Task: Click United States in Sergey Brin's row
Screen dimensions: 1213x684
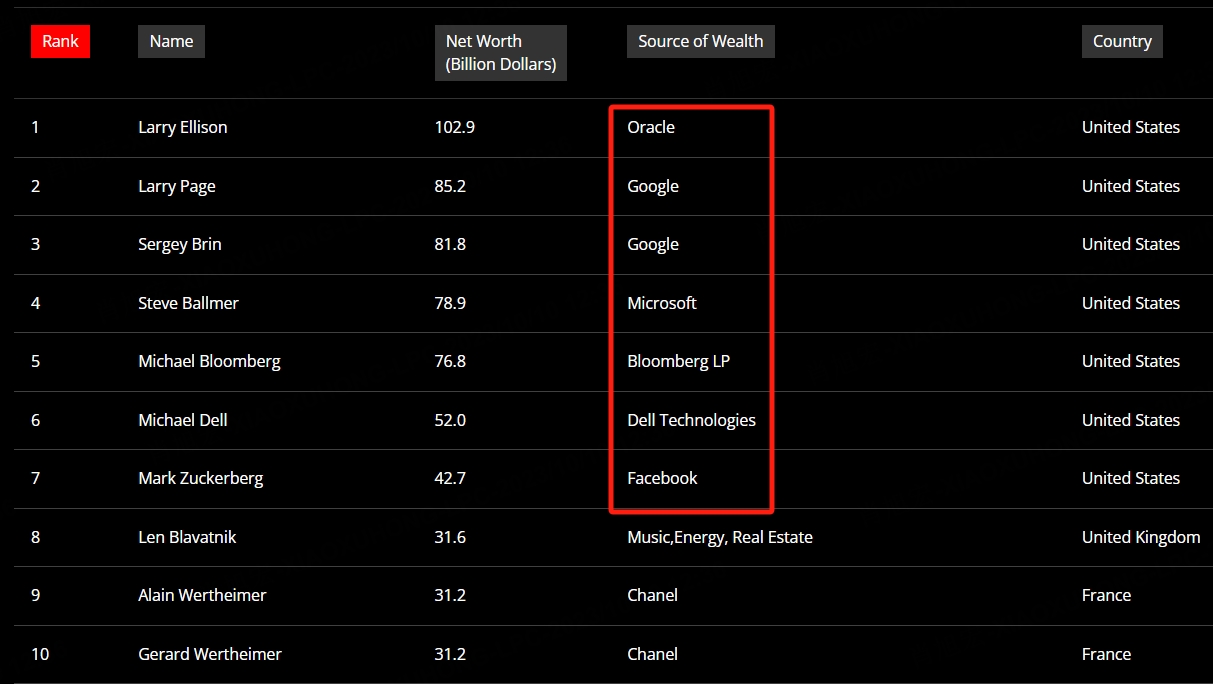Action: click(x=1131, y=244)
